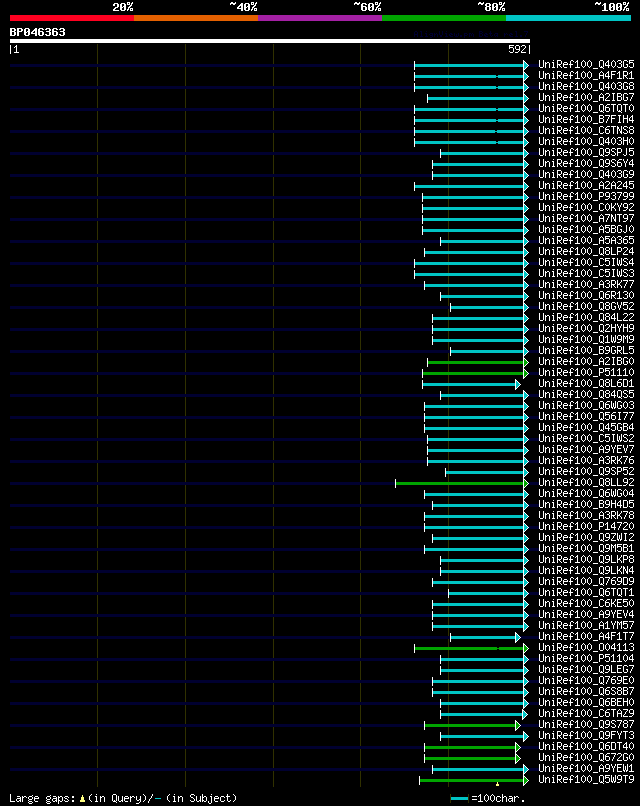Select the UniRef100_Q9SP52 label
The width and height of the screenshot is (640, 806).
[x=586, y=471]
